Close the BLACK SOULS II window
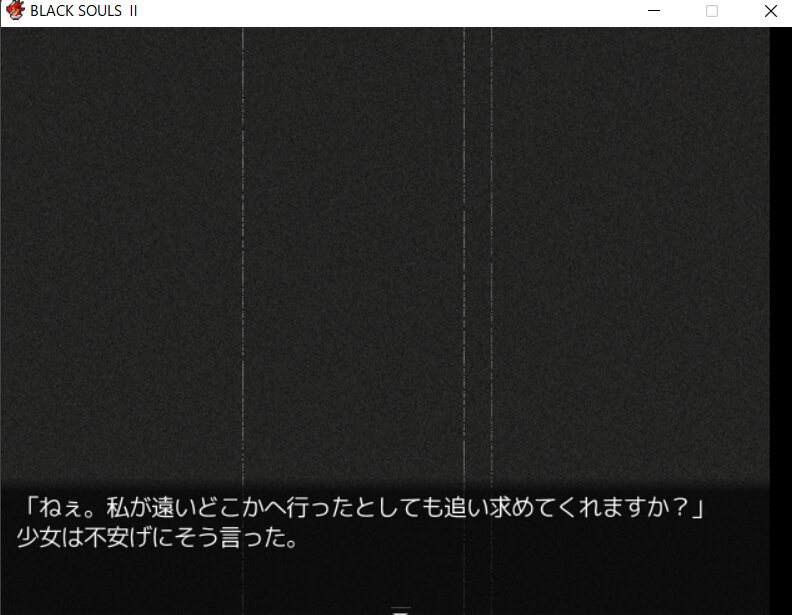Image resolution: width=792 pixels, height=615 pixels. click(770, 11)
